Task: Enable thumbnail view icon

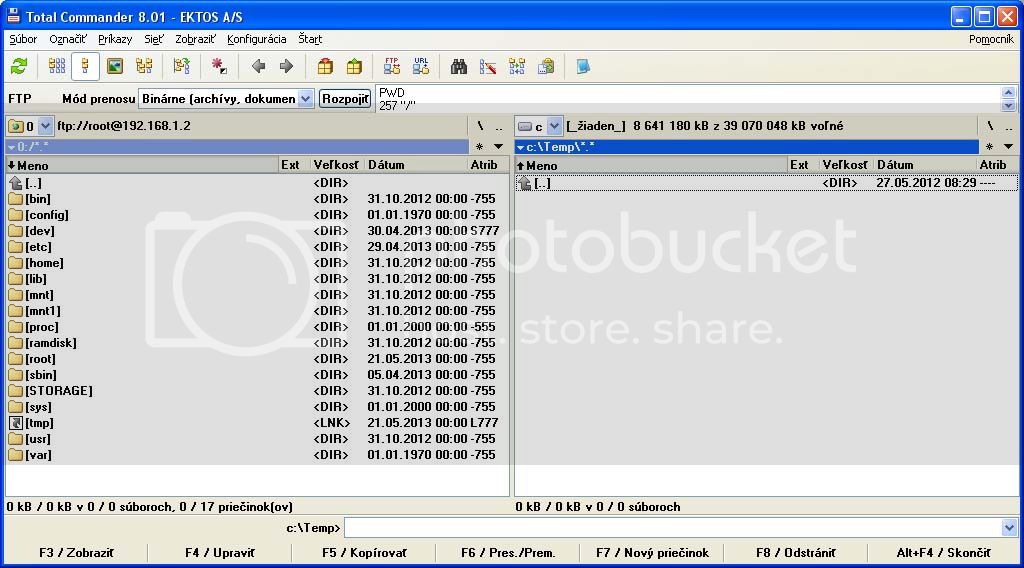Action: click(115, 66)
